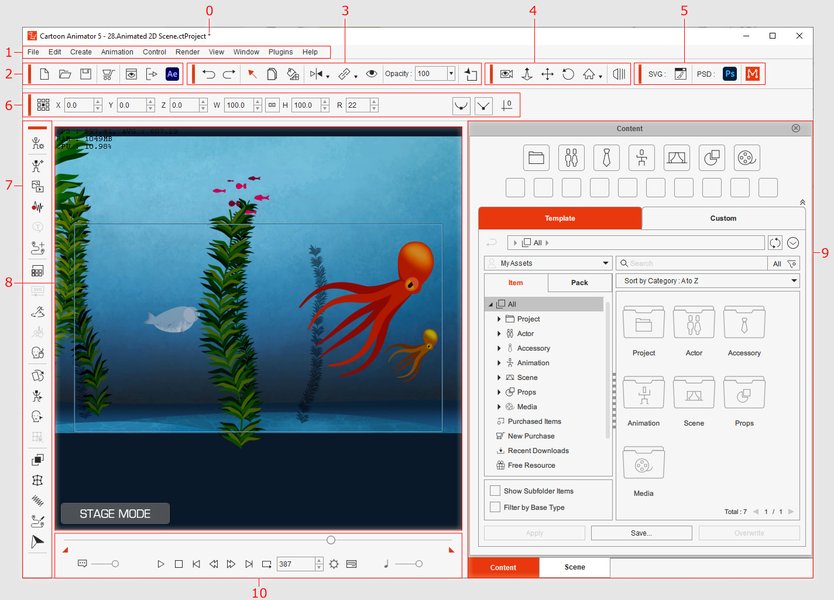
Task: Open the Render menu
Action: pos(187,52)
